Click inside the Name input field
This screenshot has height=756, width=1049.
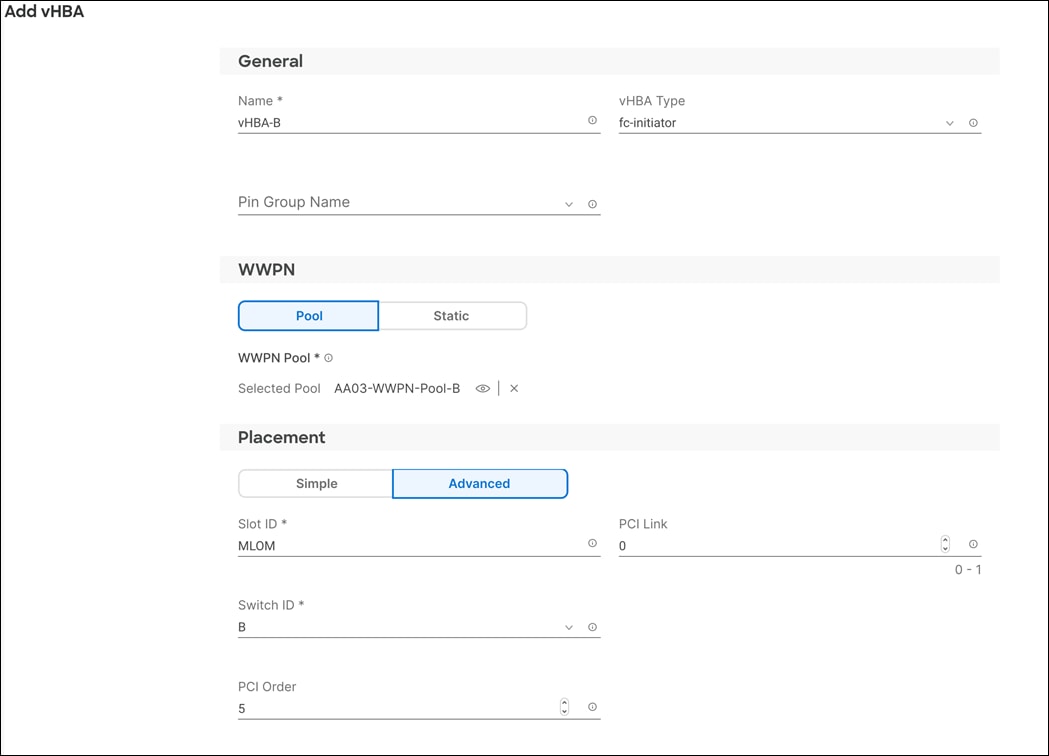[400, 122]
